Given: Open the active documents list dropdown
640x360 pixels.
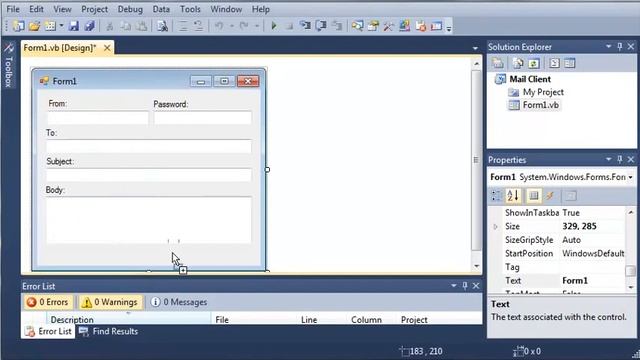Looking at the screenshot, I should pyautogui.click(x=475, y=48).
